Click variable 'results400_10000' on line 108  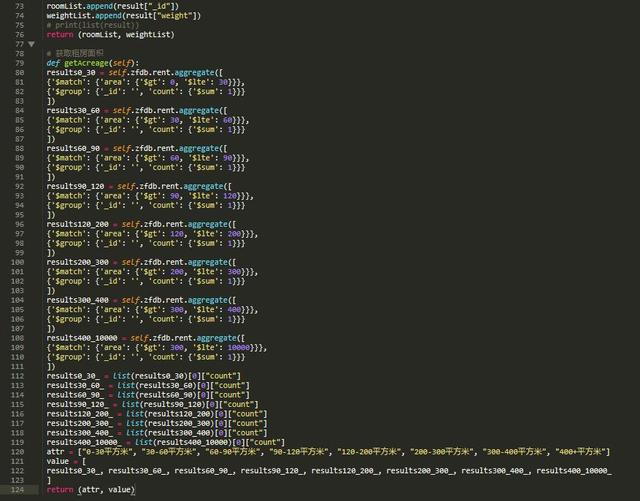(x=82, y=338)
